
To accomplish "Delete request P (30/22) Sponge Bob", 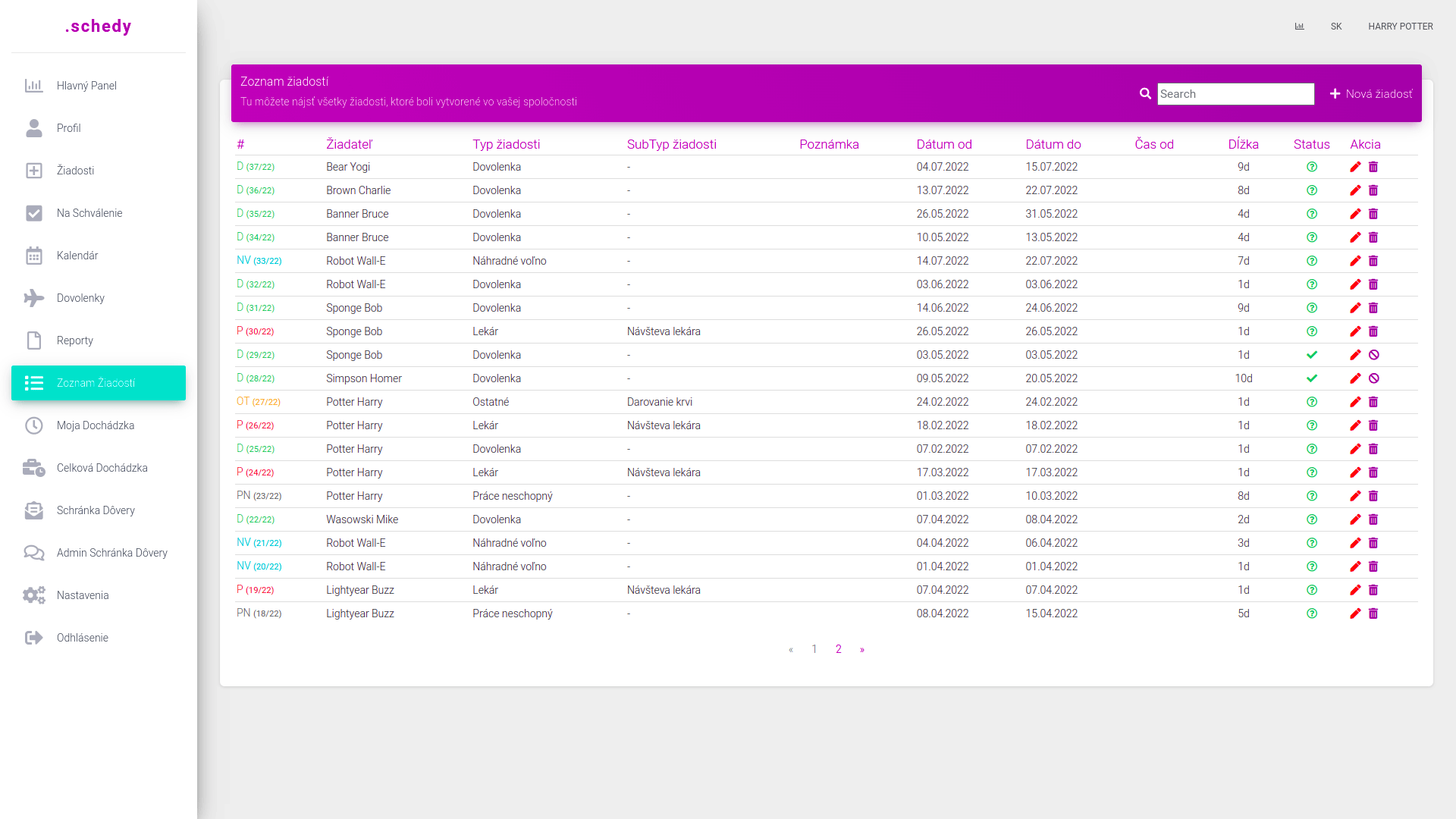I will (x=1373, y=331).
